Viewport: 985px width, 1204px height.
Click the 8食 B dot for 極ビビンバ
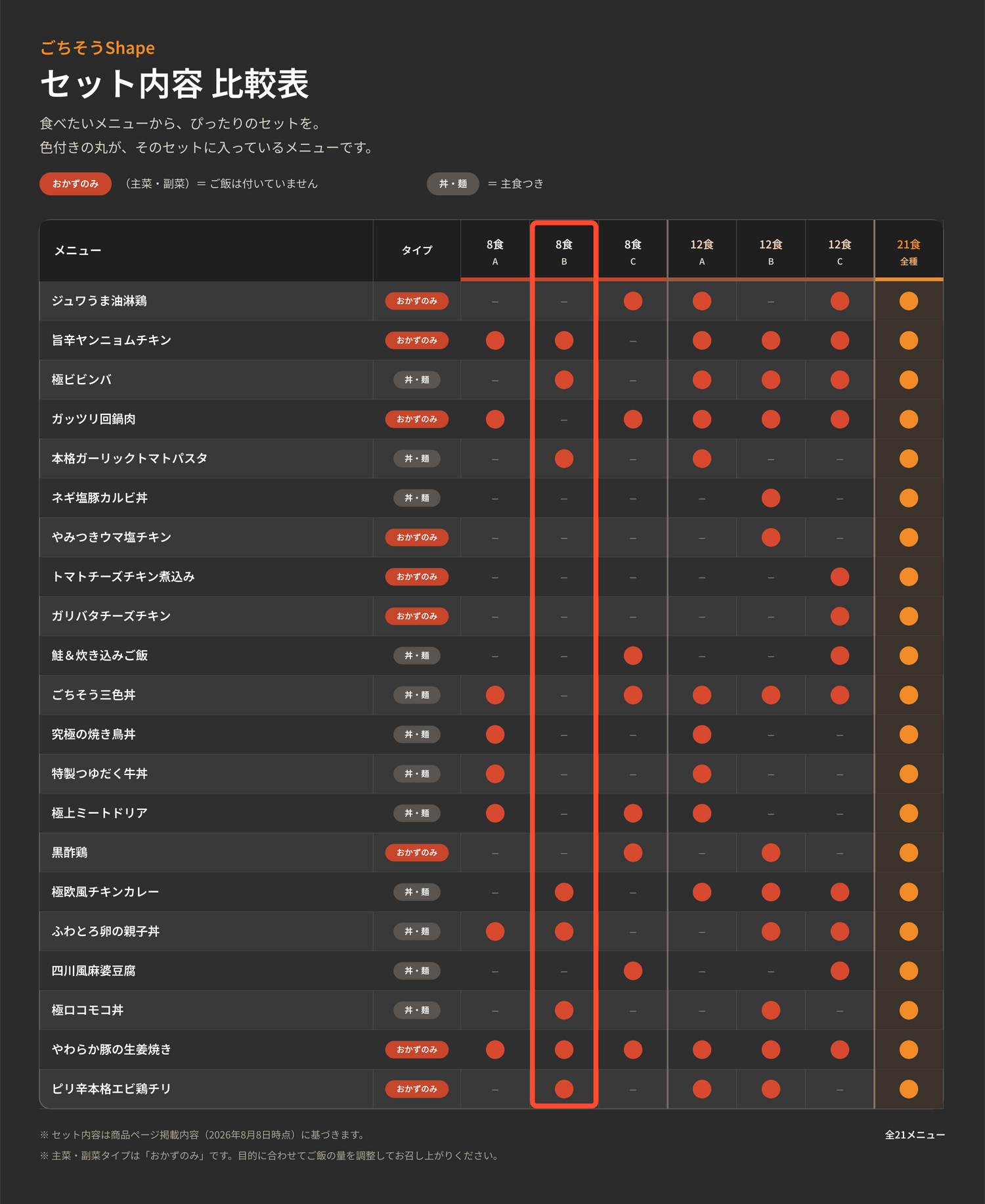564,380
